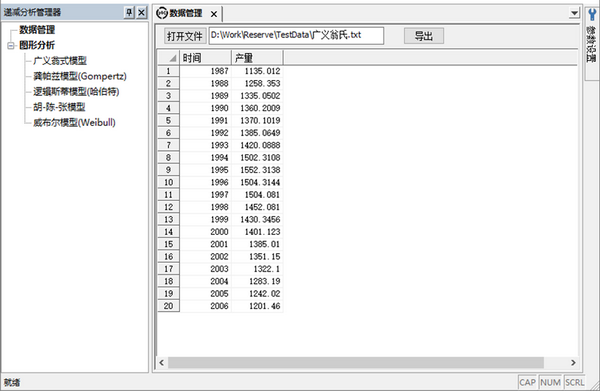This screenshot has width=600, height=391.
Task: Click the NUM status bar indicator
Action: 550,382
